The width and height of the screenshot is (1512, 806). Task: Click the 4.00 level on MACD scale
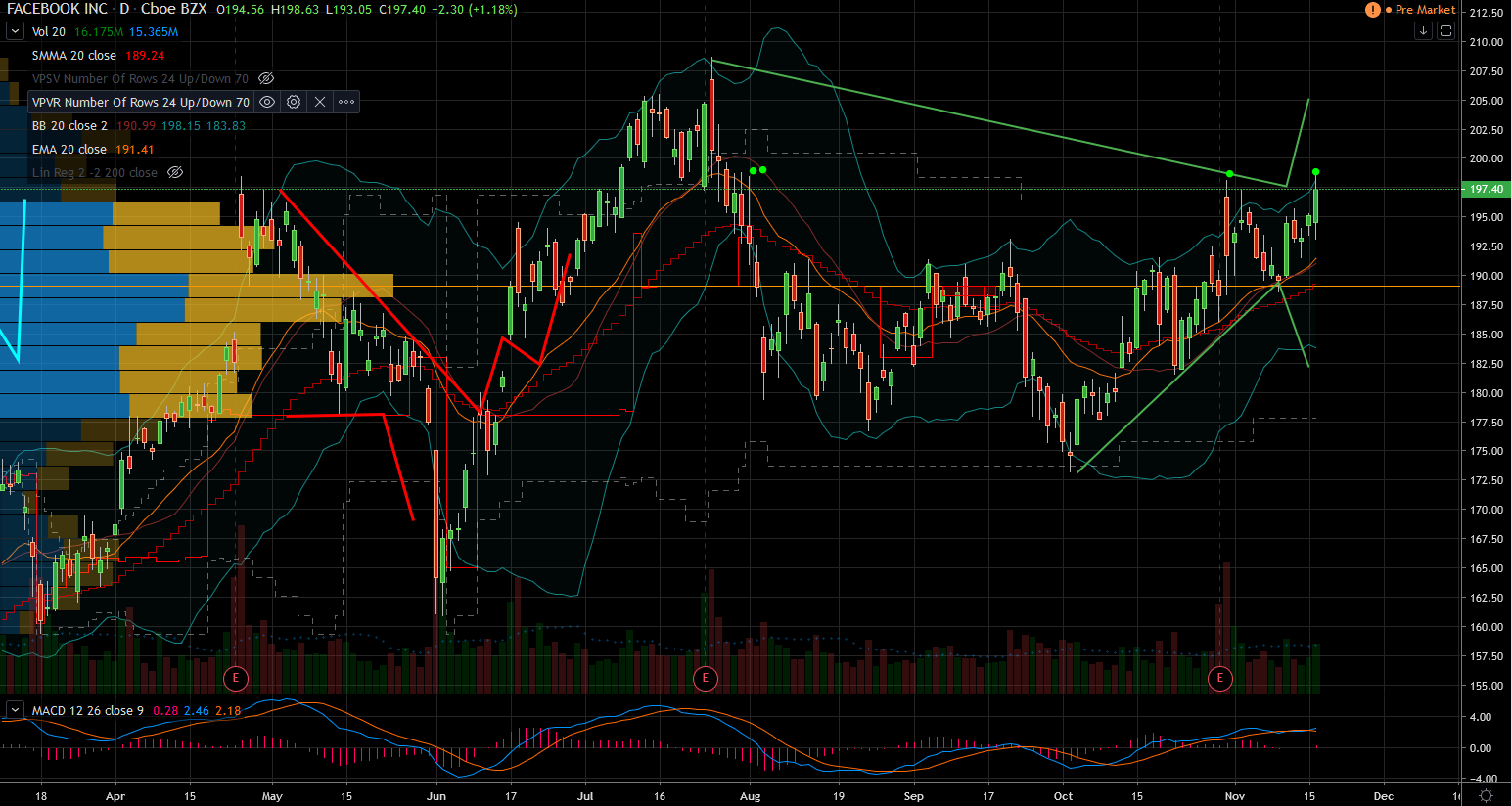(x=1480, y=717)
